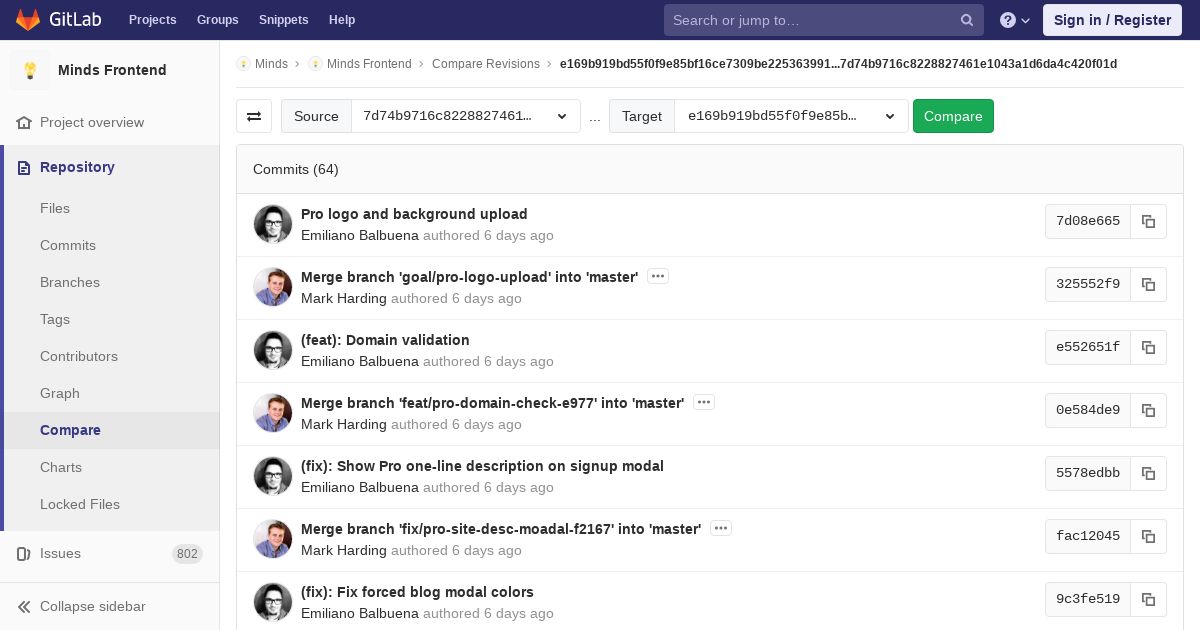Click the GitLab fox logo

coord(28,20)
